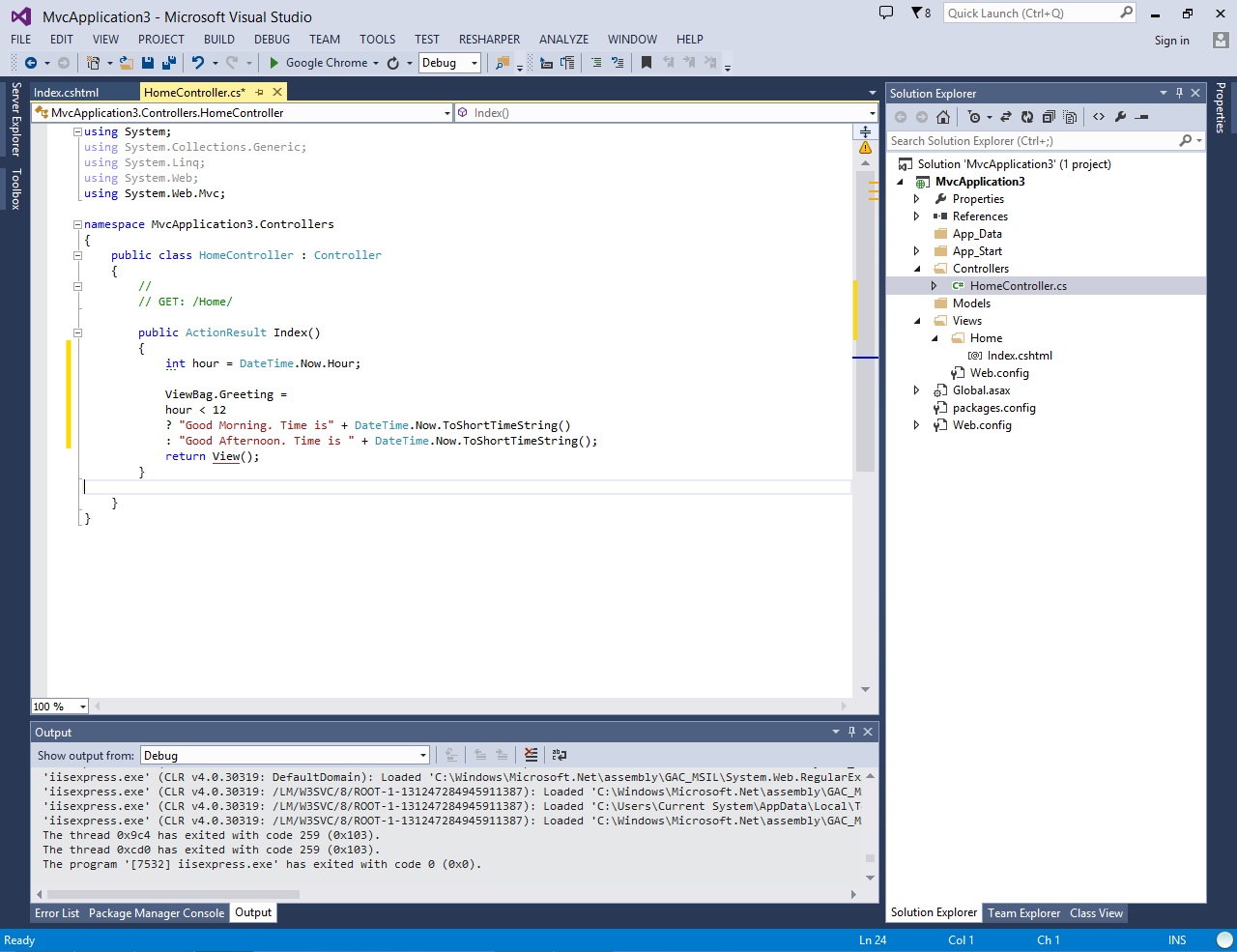Collapse All items in Solution Explorer

1050,116
